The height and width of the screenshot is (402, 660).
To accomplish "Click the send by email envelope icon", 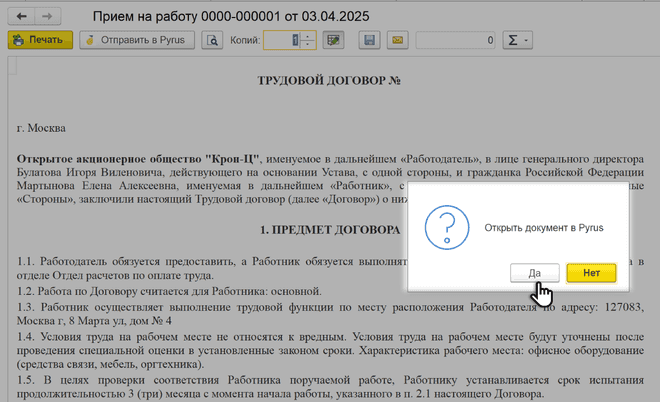I will tap(397, 41).
